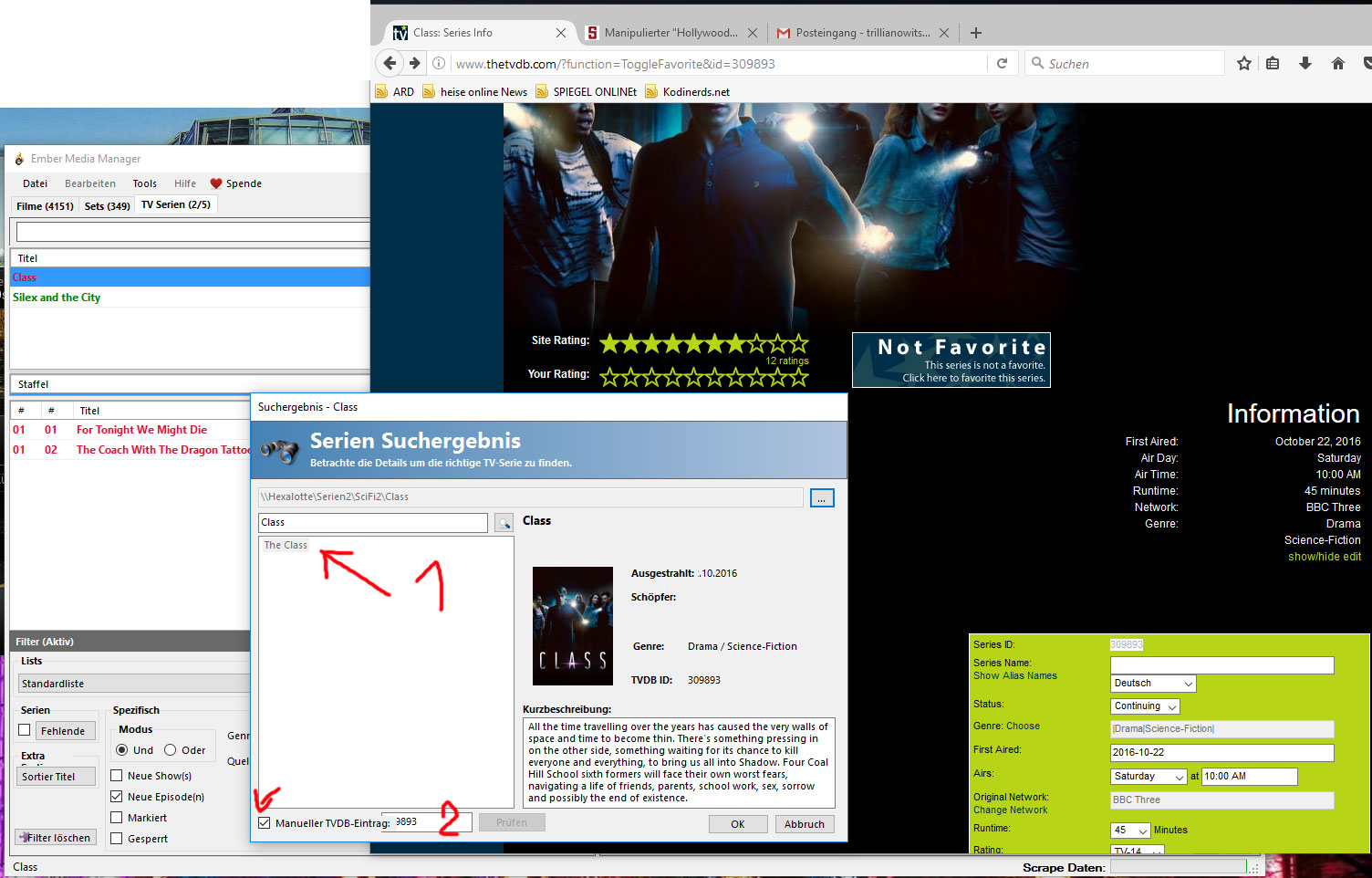
Task: Open the Status dropdown showing Continuing
Action: pos(1145,706)
